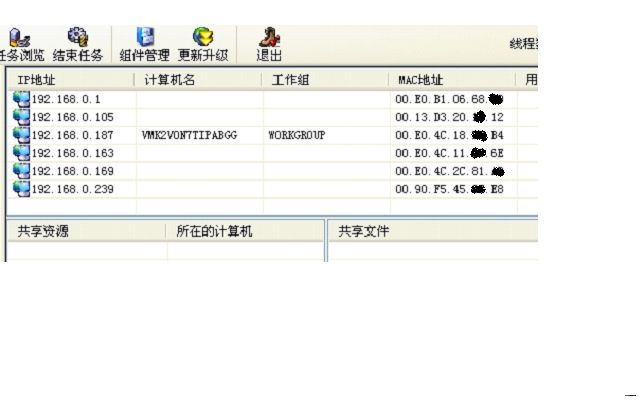Select computer icon for 192.168.0.163

click(x=21, y=153)
